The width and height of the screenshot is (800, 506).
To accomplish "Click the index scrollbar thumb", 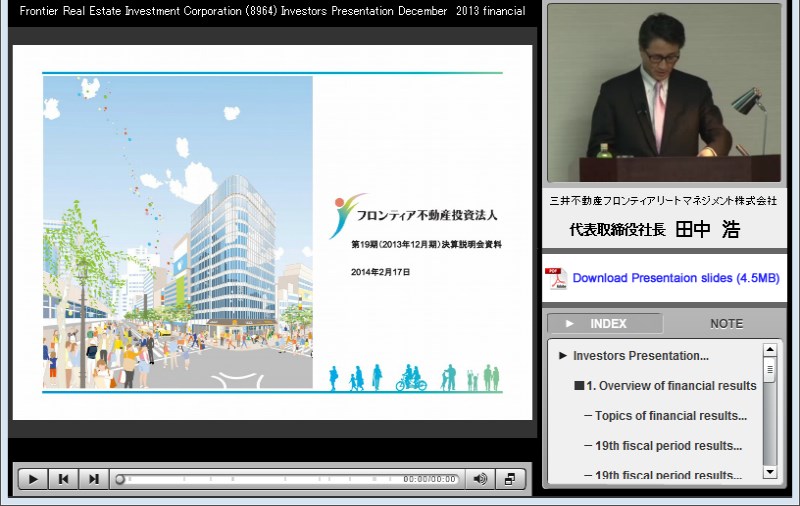I will (x=770, y=369).
